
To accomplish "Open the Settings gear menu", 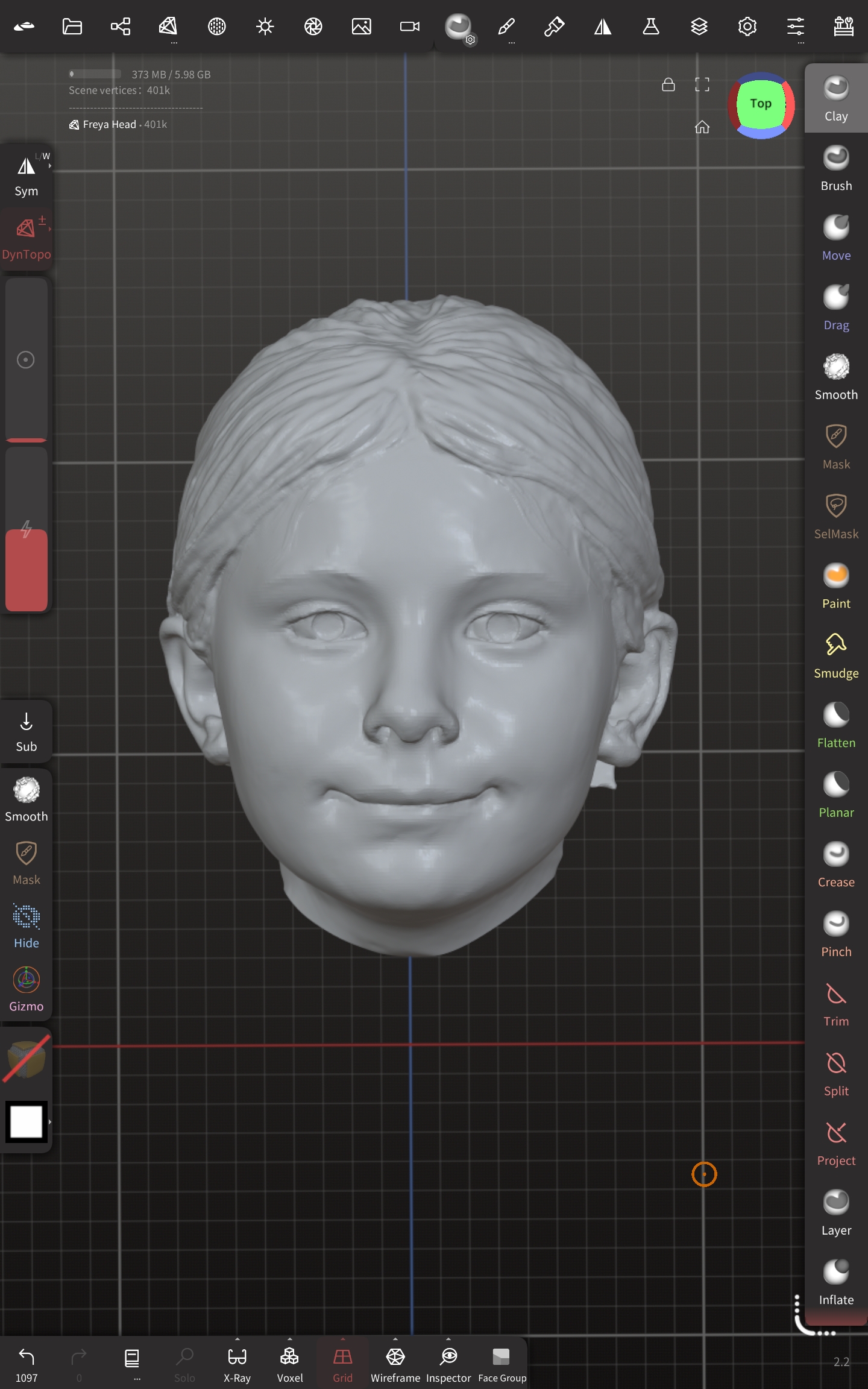I will point(747,27).
